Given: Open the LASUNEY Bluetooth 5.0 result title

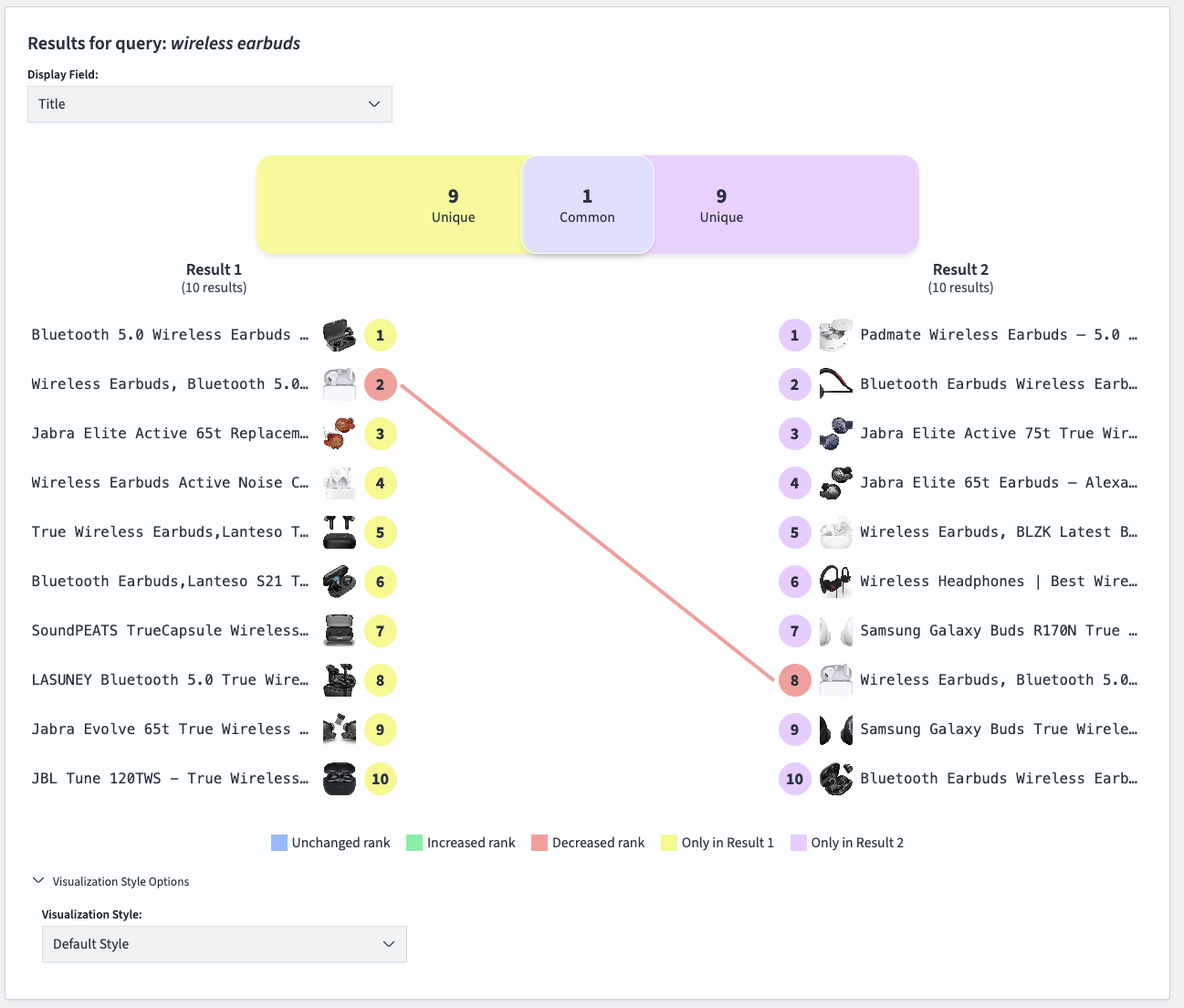Looking at the screenshot, I should [170, 680].
